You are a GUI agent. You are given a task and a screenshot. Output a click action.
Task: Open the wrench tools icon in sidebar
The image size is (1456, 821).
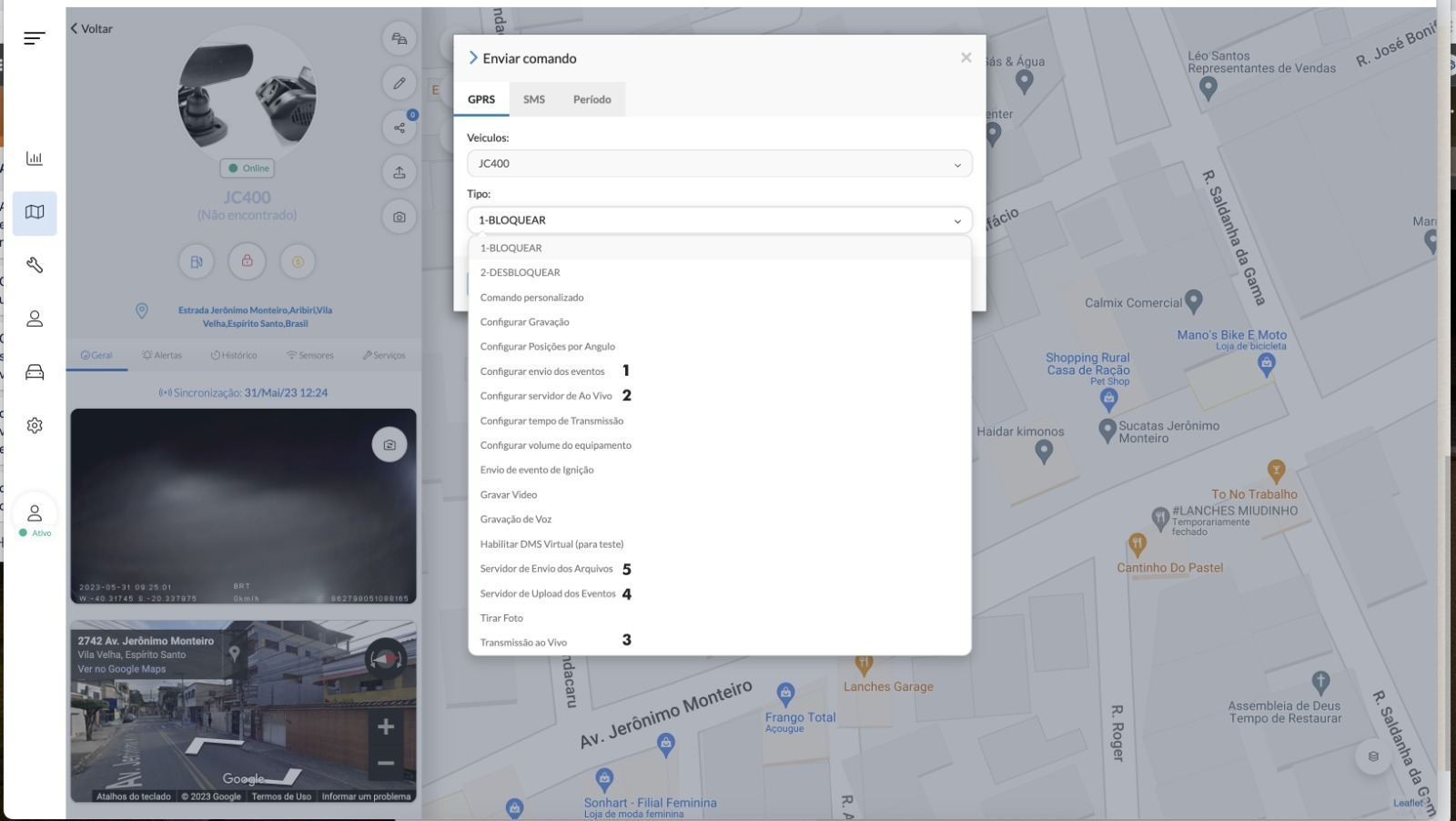(x=35, y=265)
